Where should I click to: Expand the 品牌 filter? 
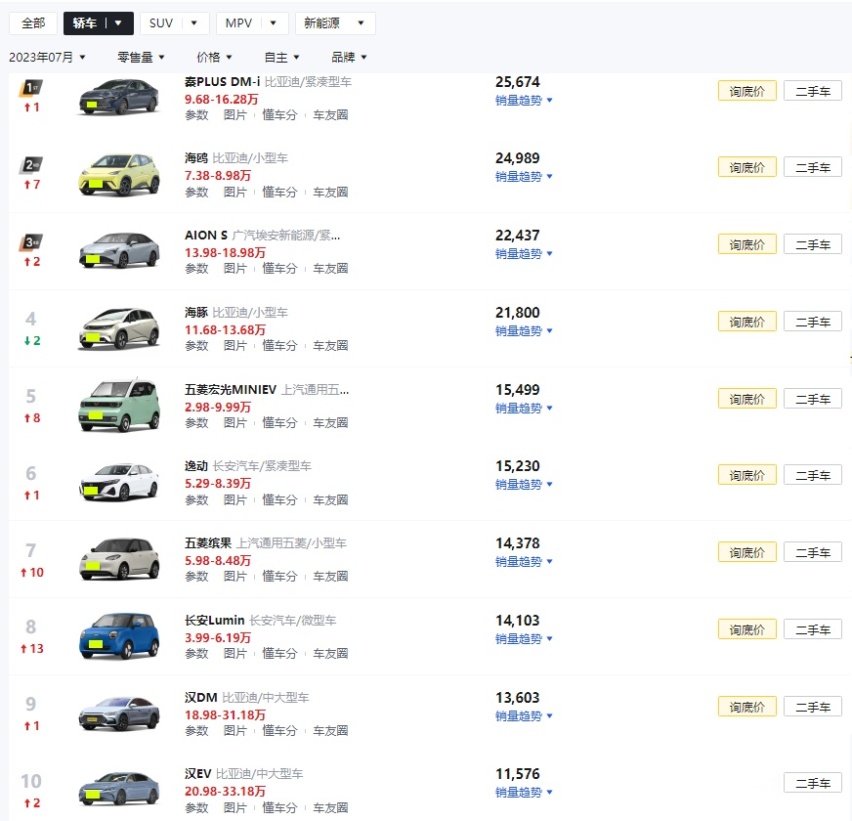349,57
